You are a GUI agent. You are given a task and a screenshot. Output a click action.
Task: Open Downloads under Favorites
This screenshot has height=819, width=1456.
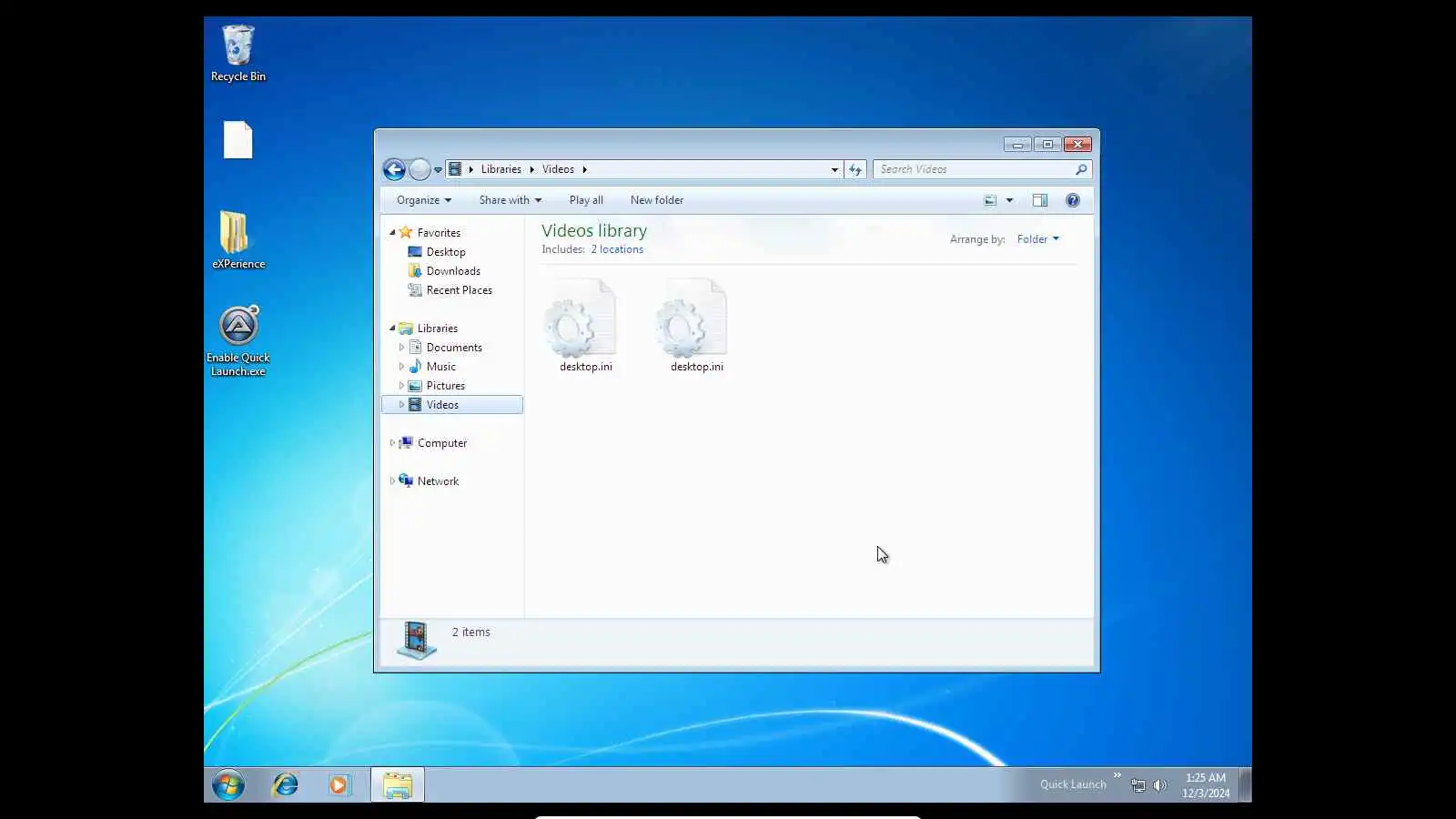(453, 271)
